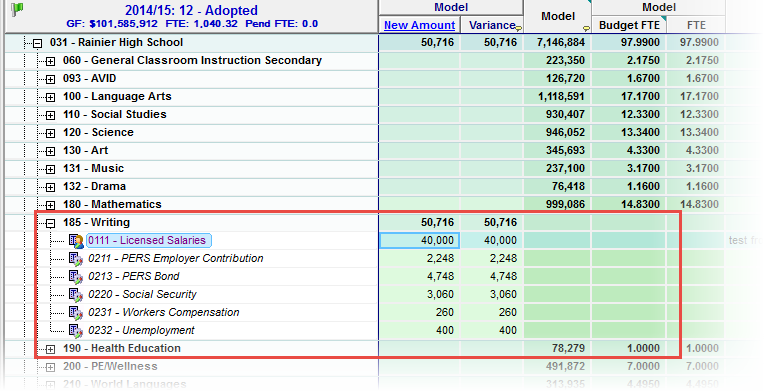Click Social Security New Amount 3,060

click(419, 294)
